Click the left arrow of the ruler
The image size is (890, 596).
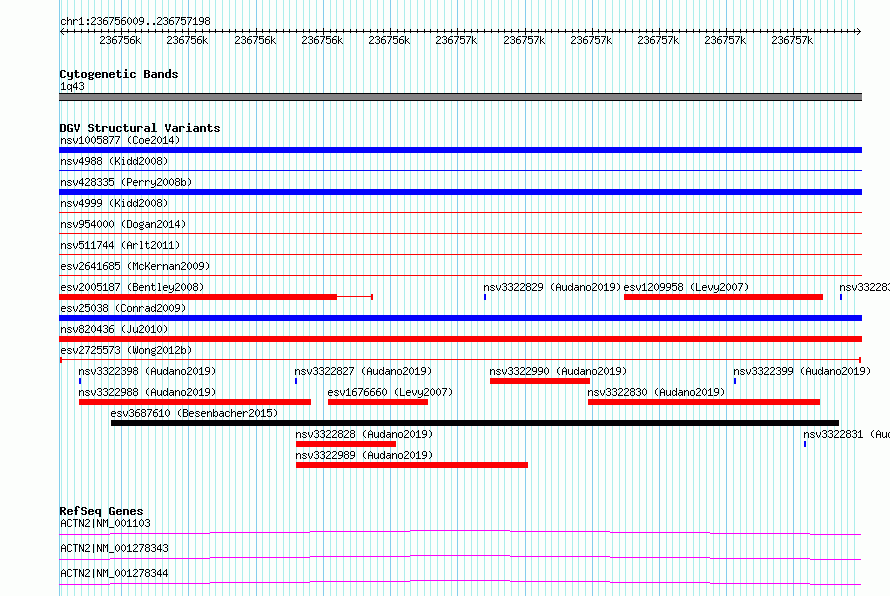pyautogui.click(x=62, y=31)
